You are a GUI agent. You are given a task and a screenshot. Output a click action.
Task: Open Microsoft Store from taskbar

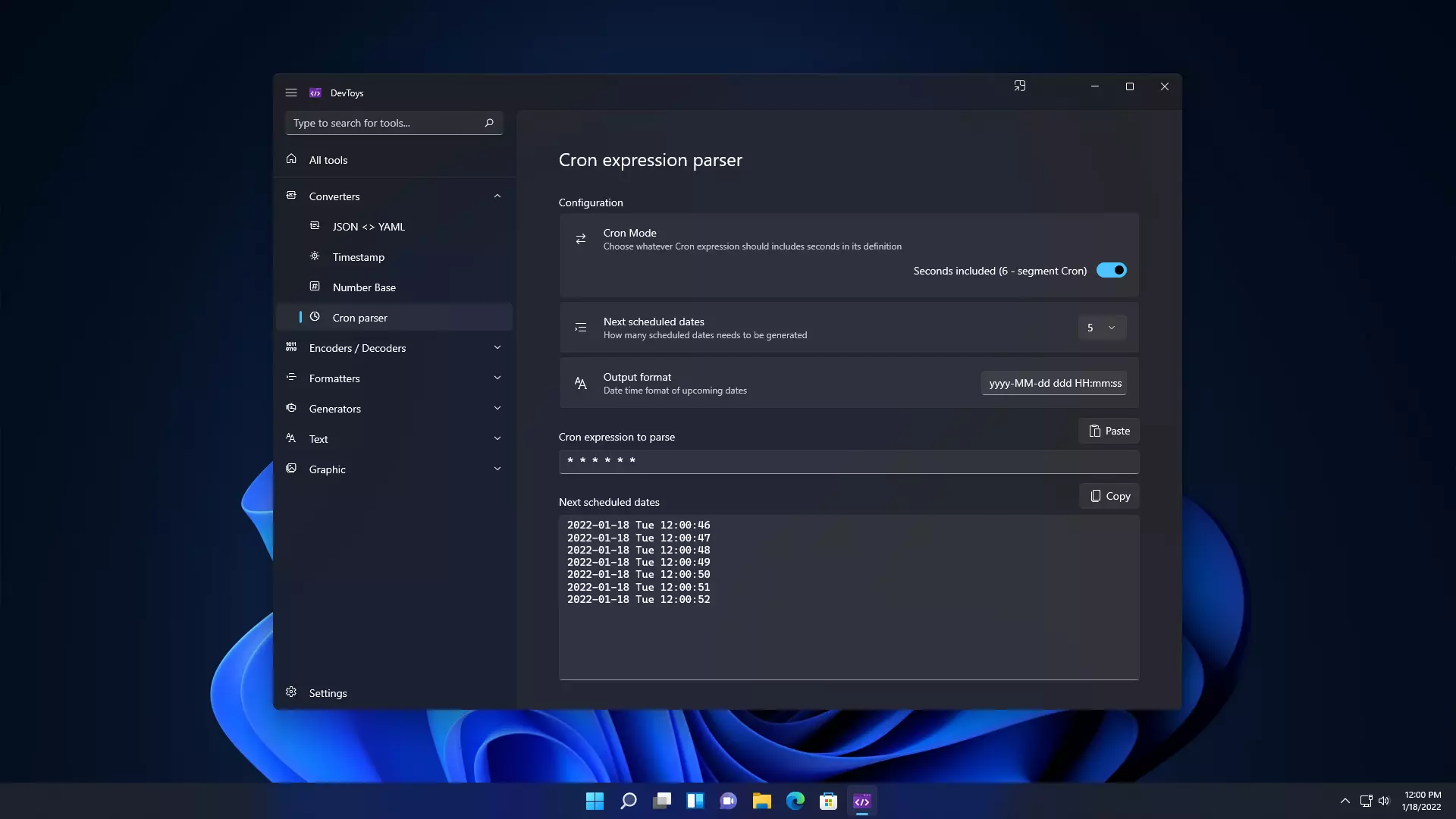829,801
